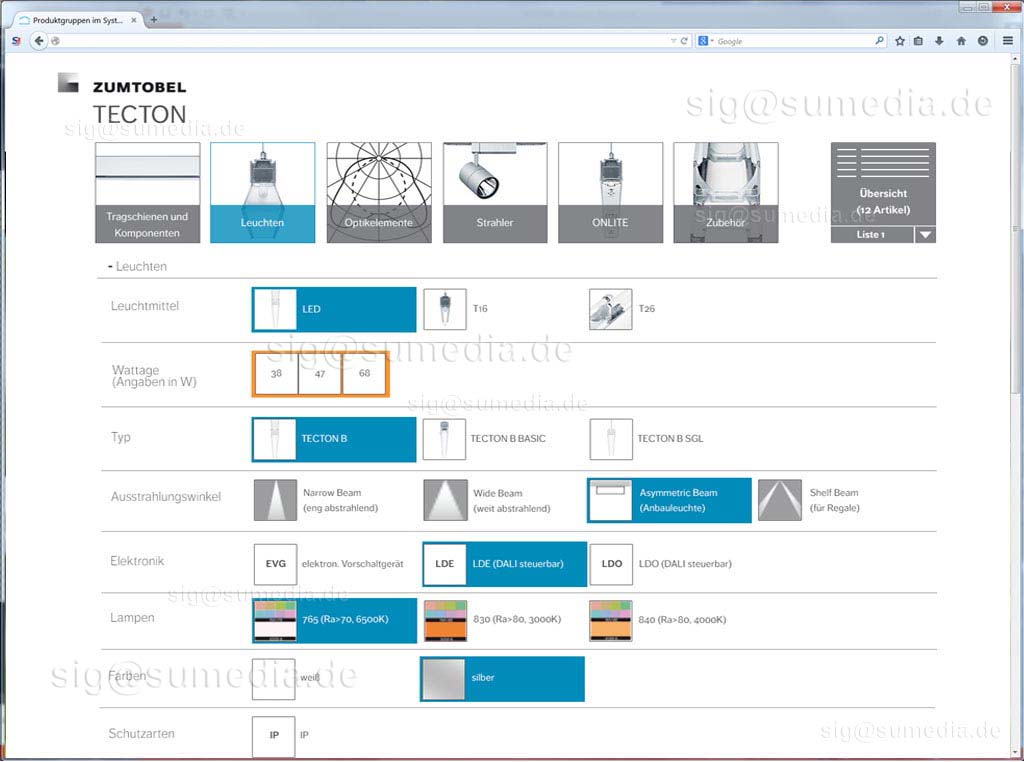
Task: Select the EVG electronics icon
Action: point(275,564)
